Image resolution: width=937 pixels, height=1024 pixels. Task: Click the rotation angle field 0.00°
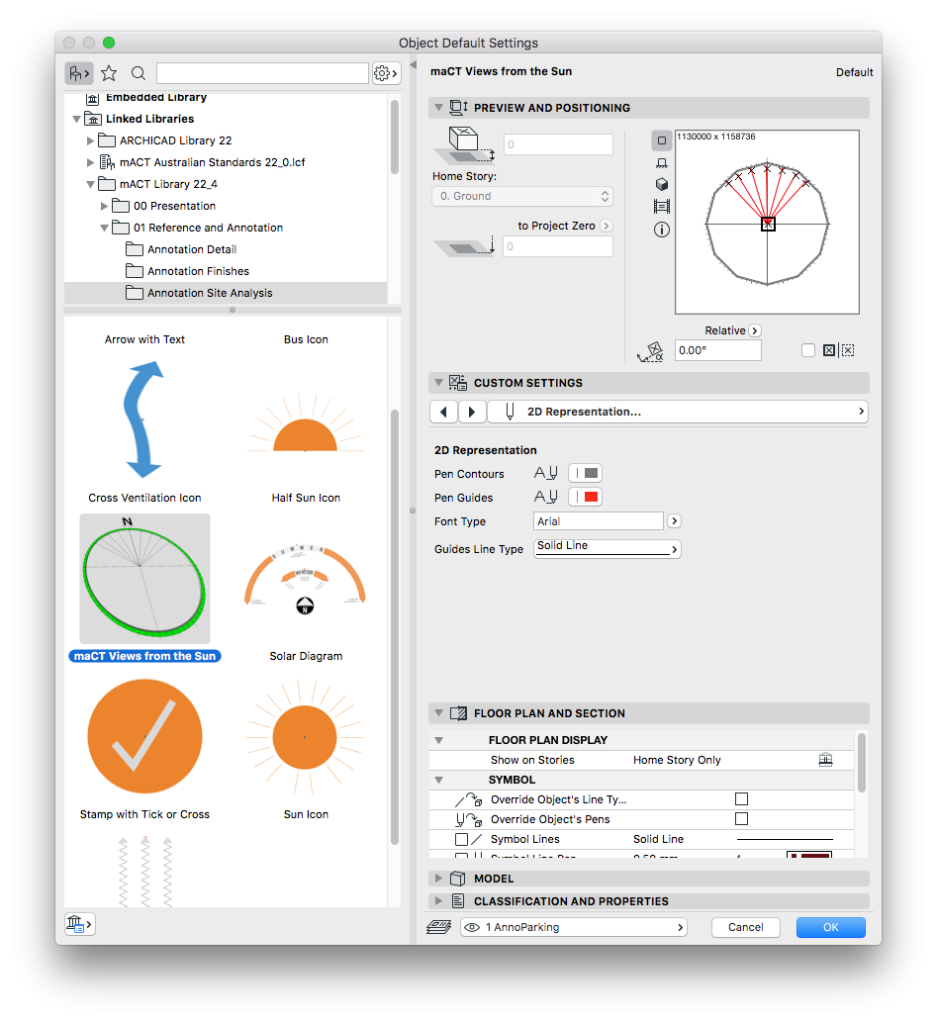pyautogui.click(x=718, y=350)
